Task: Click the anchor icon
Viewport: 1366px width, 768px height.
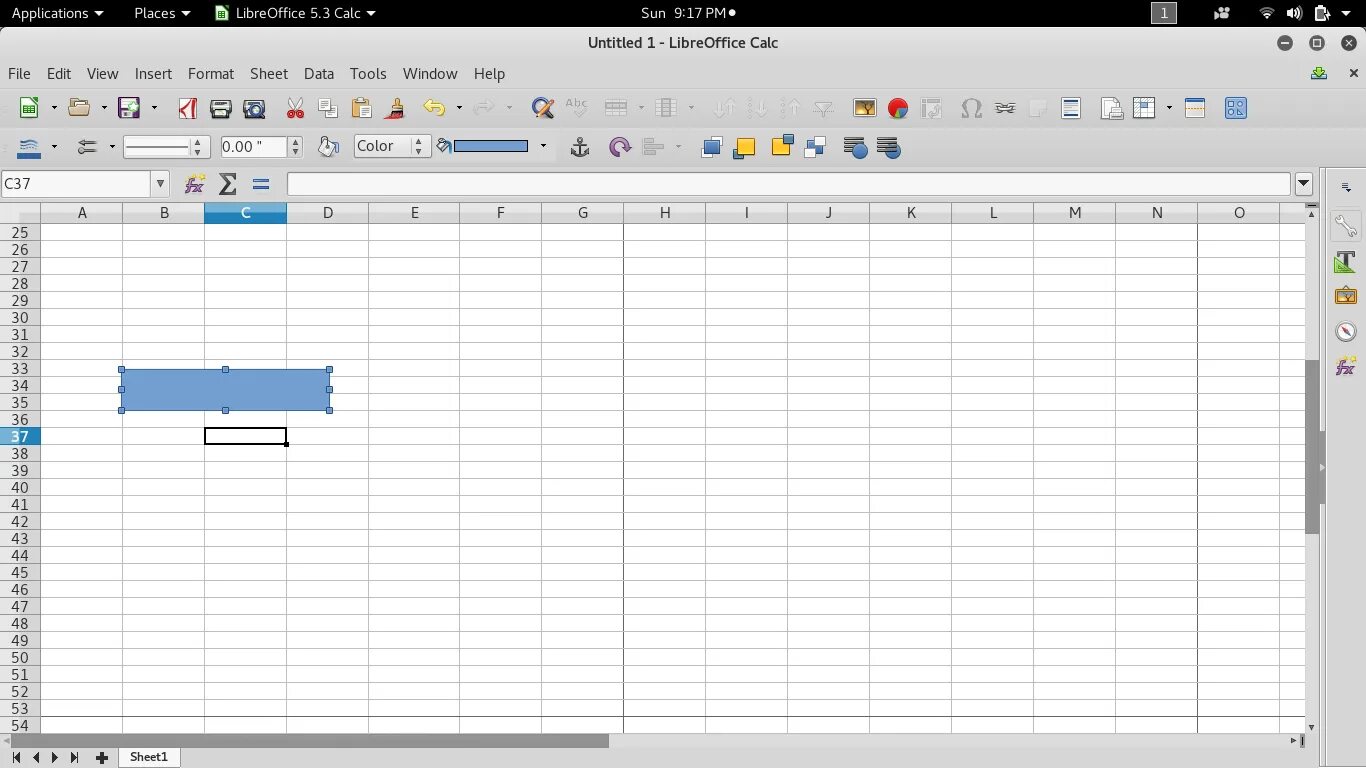Action: click(579, 147)
